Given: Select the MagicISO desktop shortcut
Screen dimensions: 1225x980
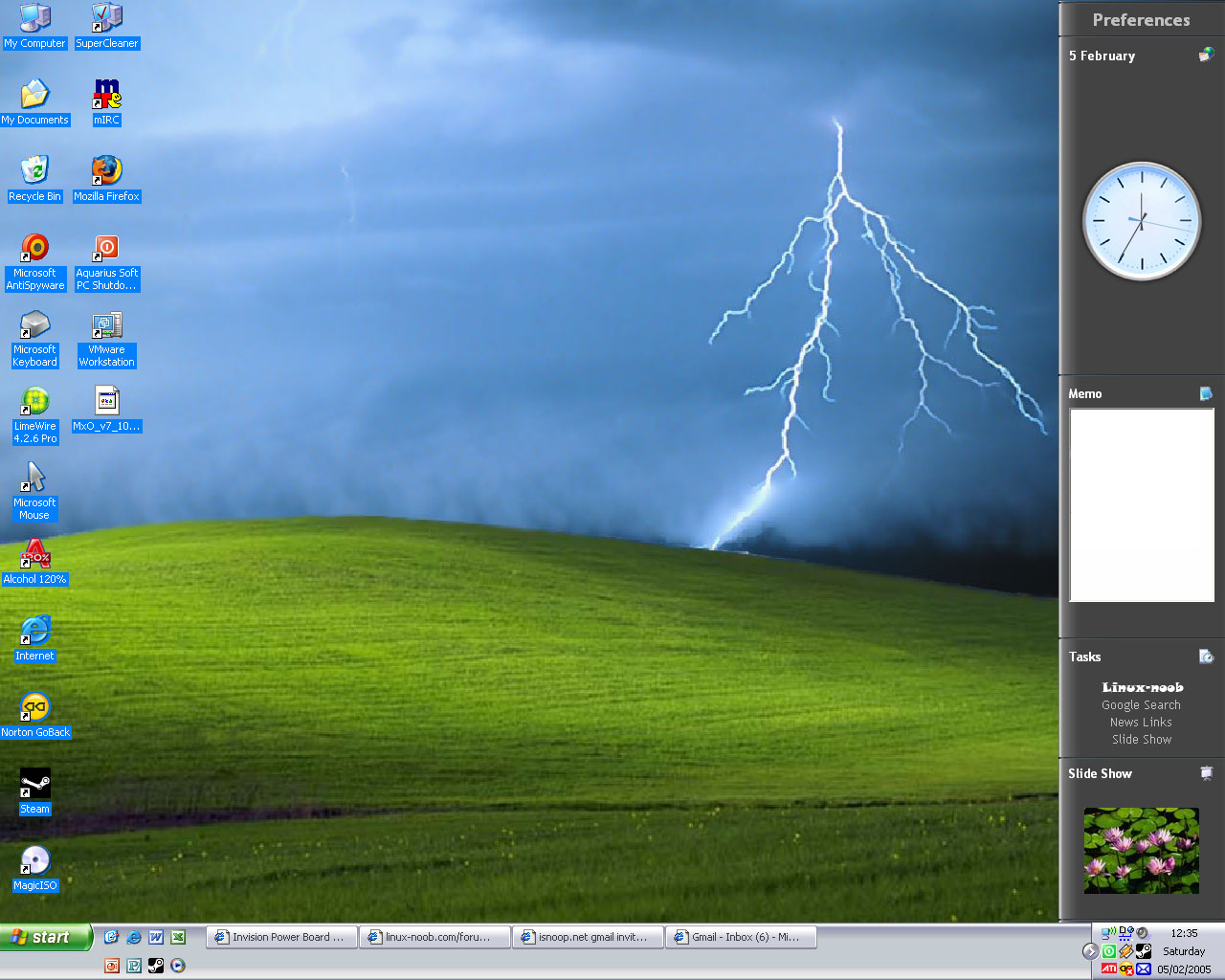Looking at the screenshot, I should click(x=35, y=862).
